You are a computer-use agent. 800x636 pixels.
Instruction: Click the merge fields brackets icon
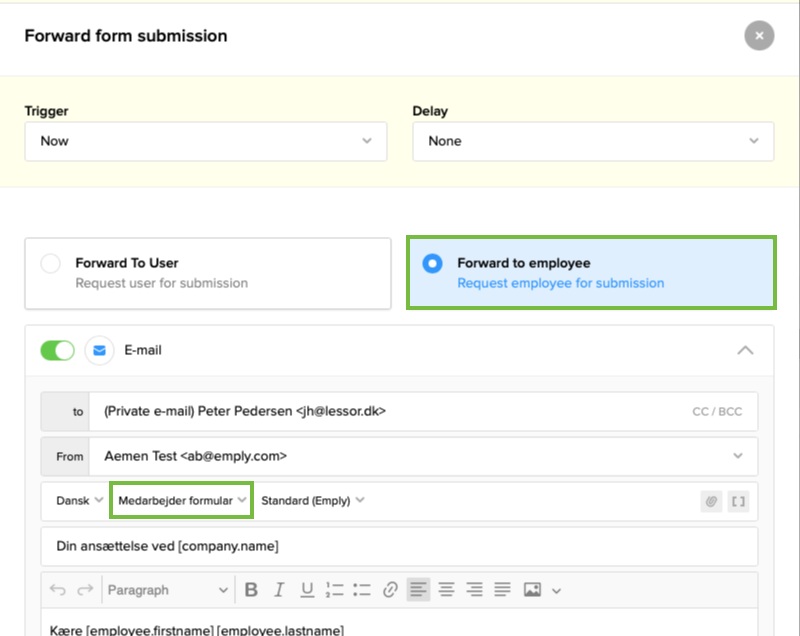point(739,501)
